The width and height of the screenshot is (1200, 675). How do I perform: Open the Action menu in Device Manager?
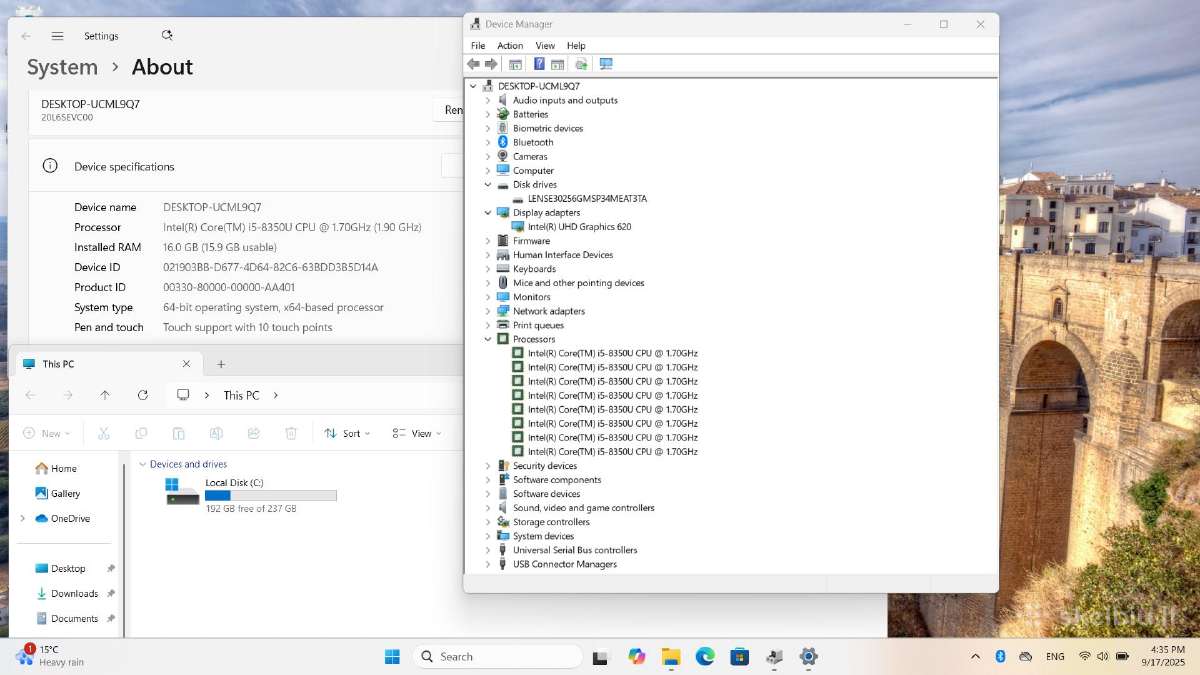pyautogui.click(x=510, y=46)
